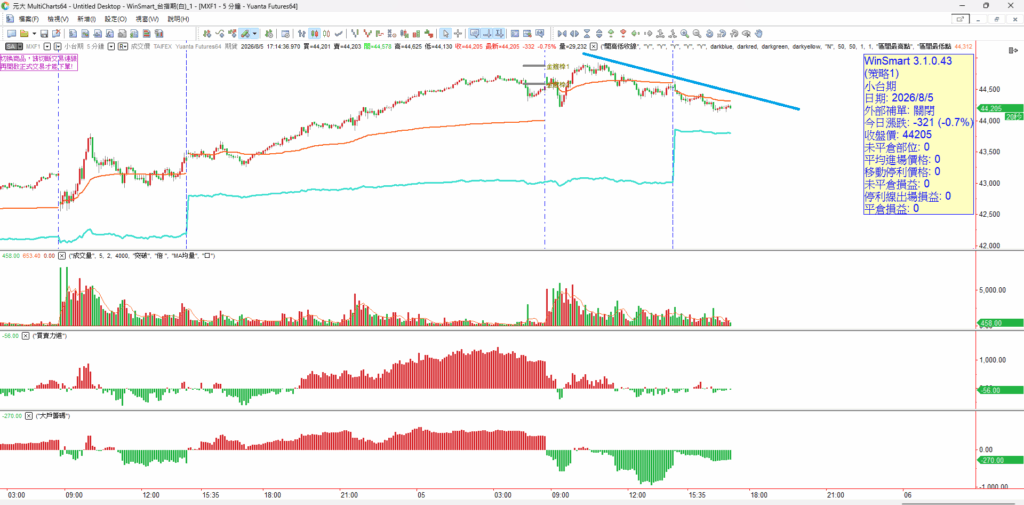Click the zoom in magnifier icon
This screenshot has width=1024, height=505.
[x=684, y=33]
